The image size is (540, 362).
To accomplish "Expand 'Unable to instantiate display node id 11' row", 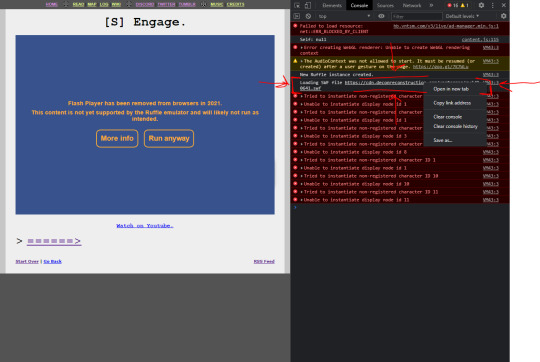I will coord(302,200).
